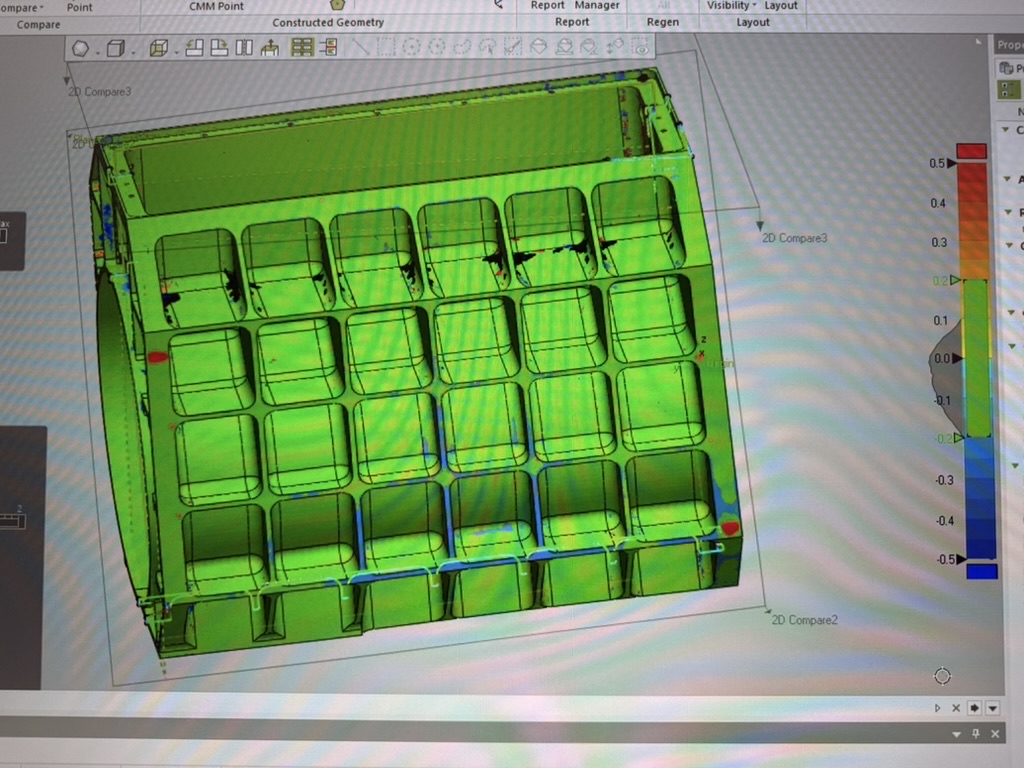Click the rotate view counterclockwise icon

tap(194, 47)
